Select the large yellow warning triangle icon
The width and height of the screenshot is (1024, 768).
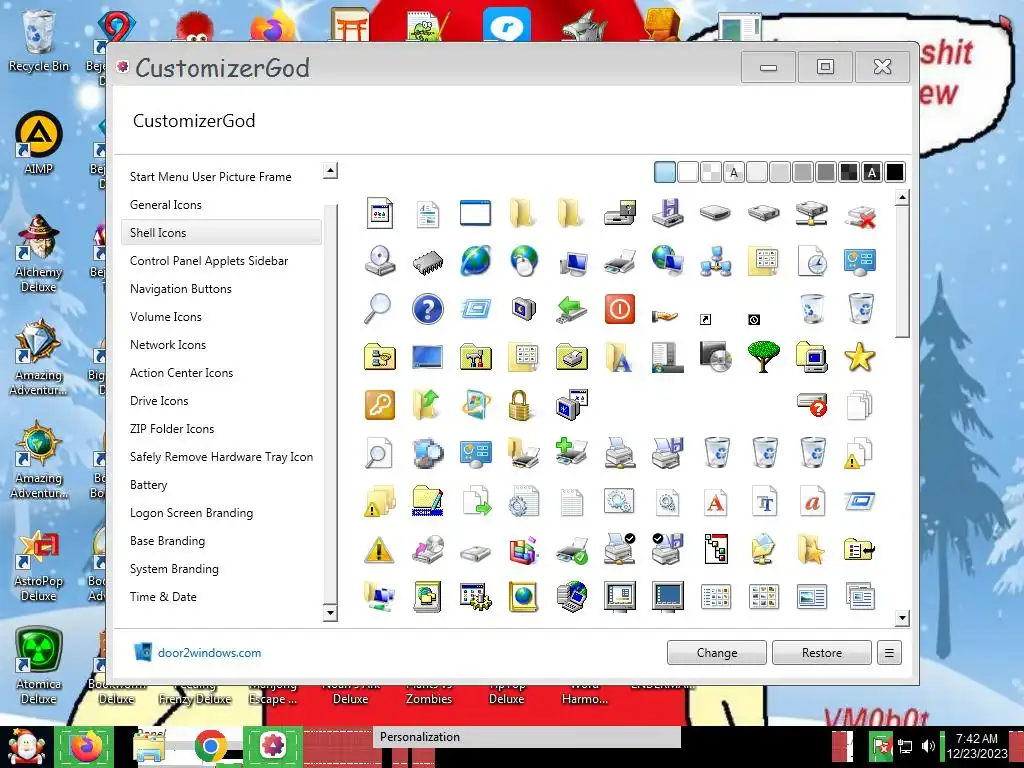tap(379, 550)
